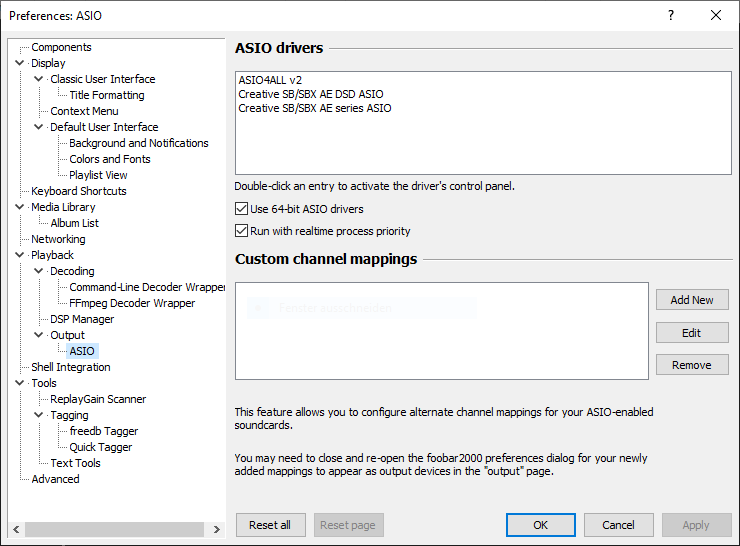Click inside the Custom channel mappings list
The width and height of the screenshot is (740, 546).
(442, 340)
